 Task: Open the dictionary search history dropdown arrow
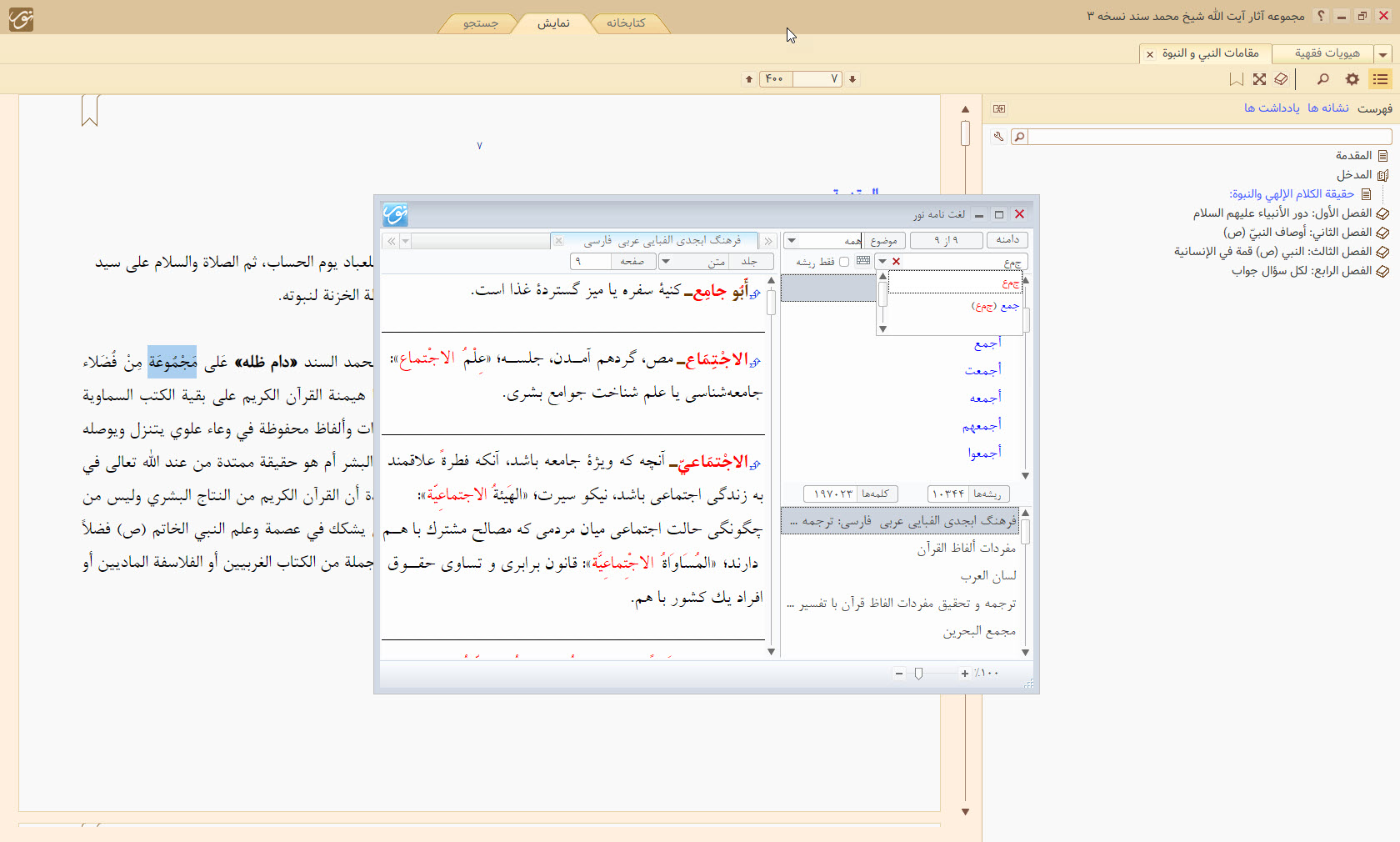(882, 262)
